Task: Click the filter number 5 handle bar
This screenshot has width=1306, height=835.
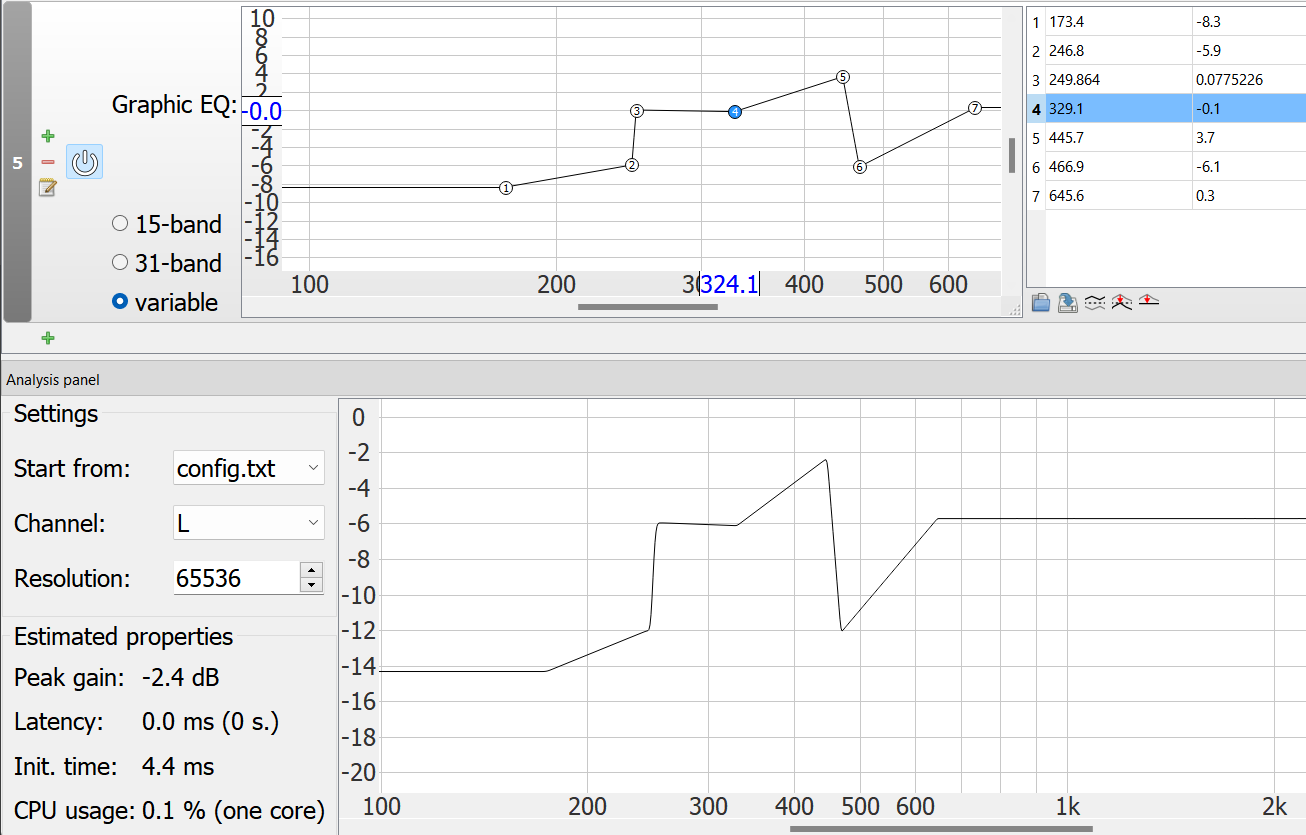Action: (17, 162)
